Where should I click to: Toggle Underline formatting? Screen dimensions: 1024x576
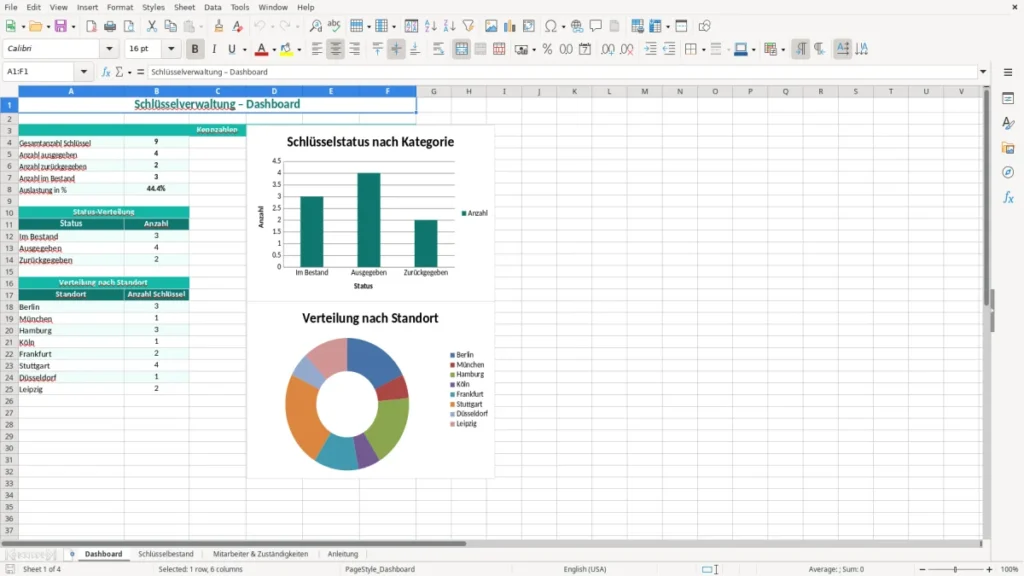(232, 49)
